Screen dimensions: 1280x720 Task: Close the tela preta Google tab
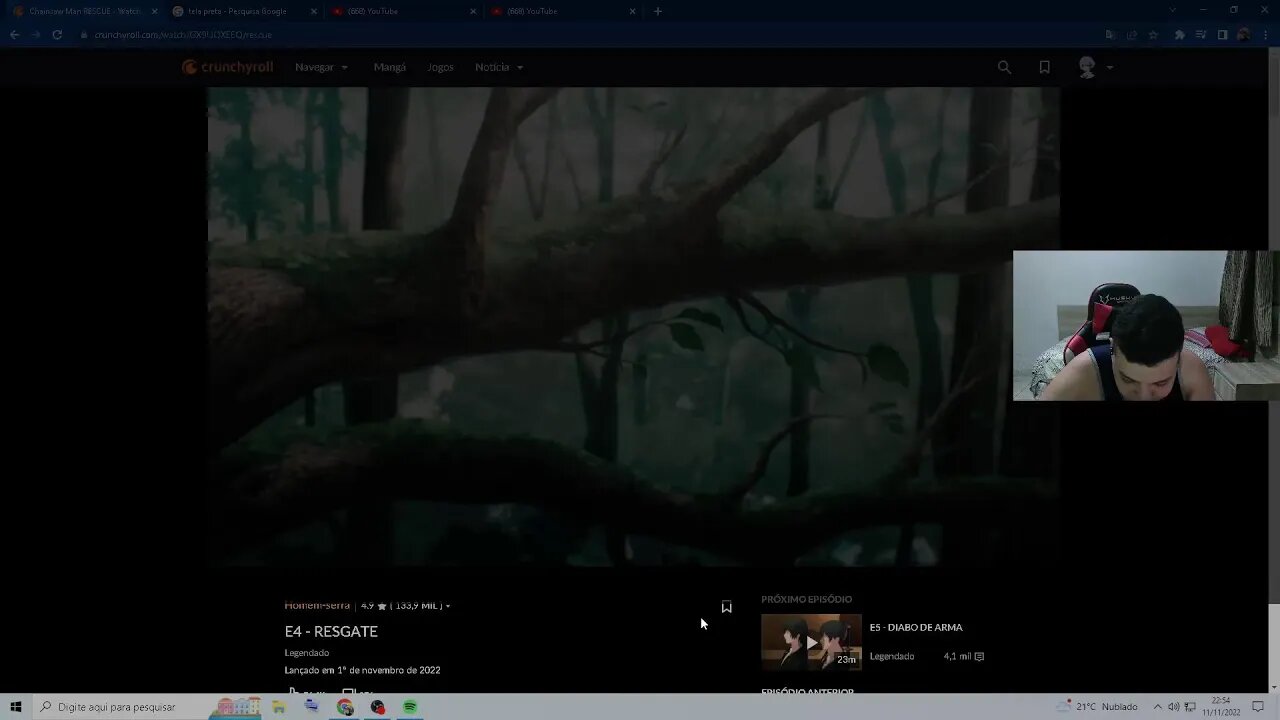coord(313,11)
